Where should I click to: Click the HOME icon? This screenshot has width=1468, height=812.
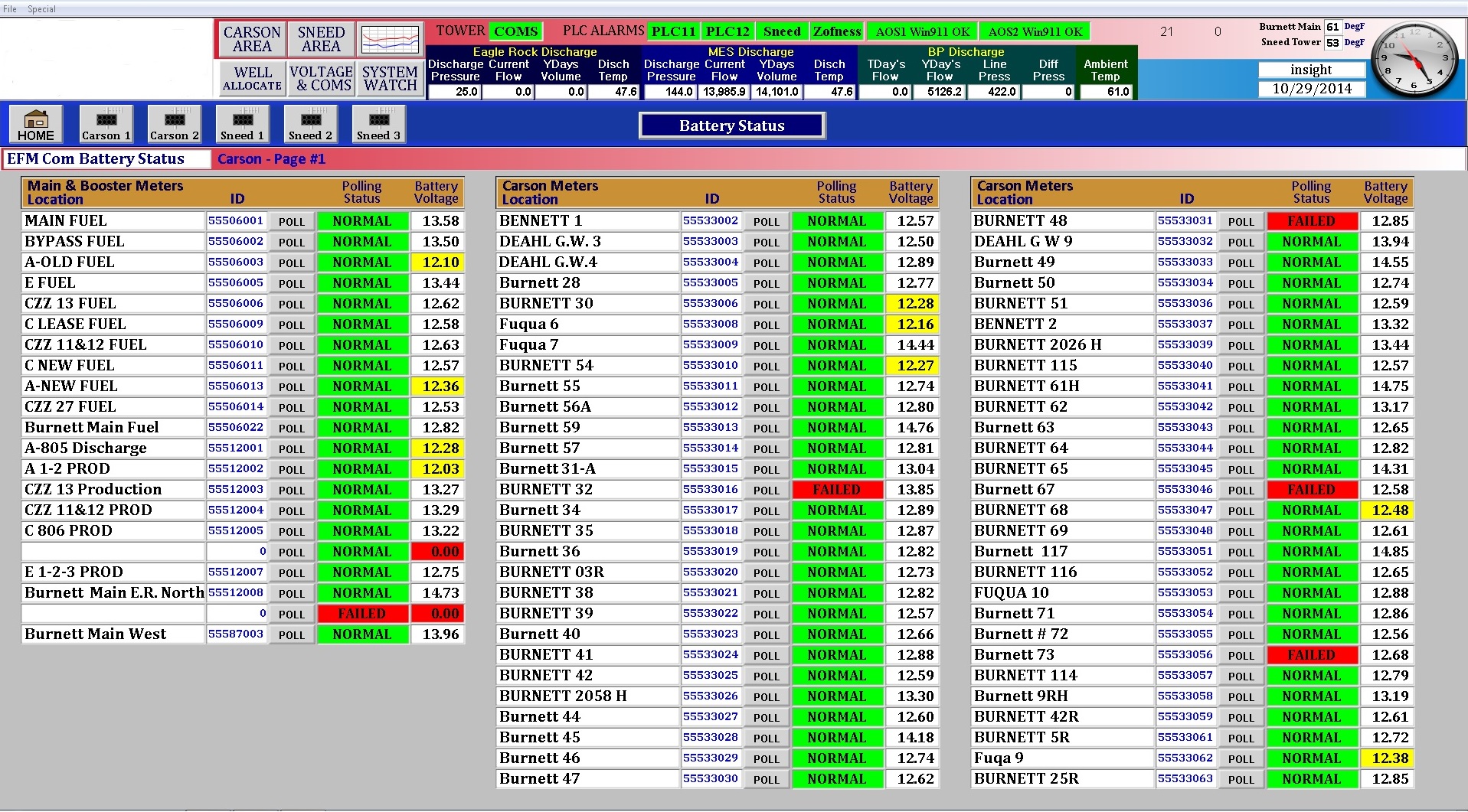(35, 124)
